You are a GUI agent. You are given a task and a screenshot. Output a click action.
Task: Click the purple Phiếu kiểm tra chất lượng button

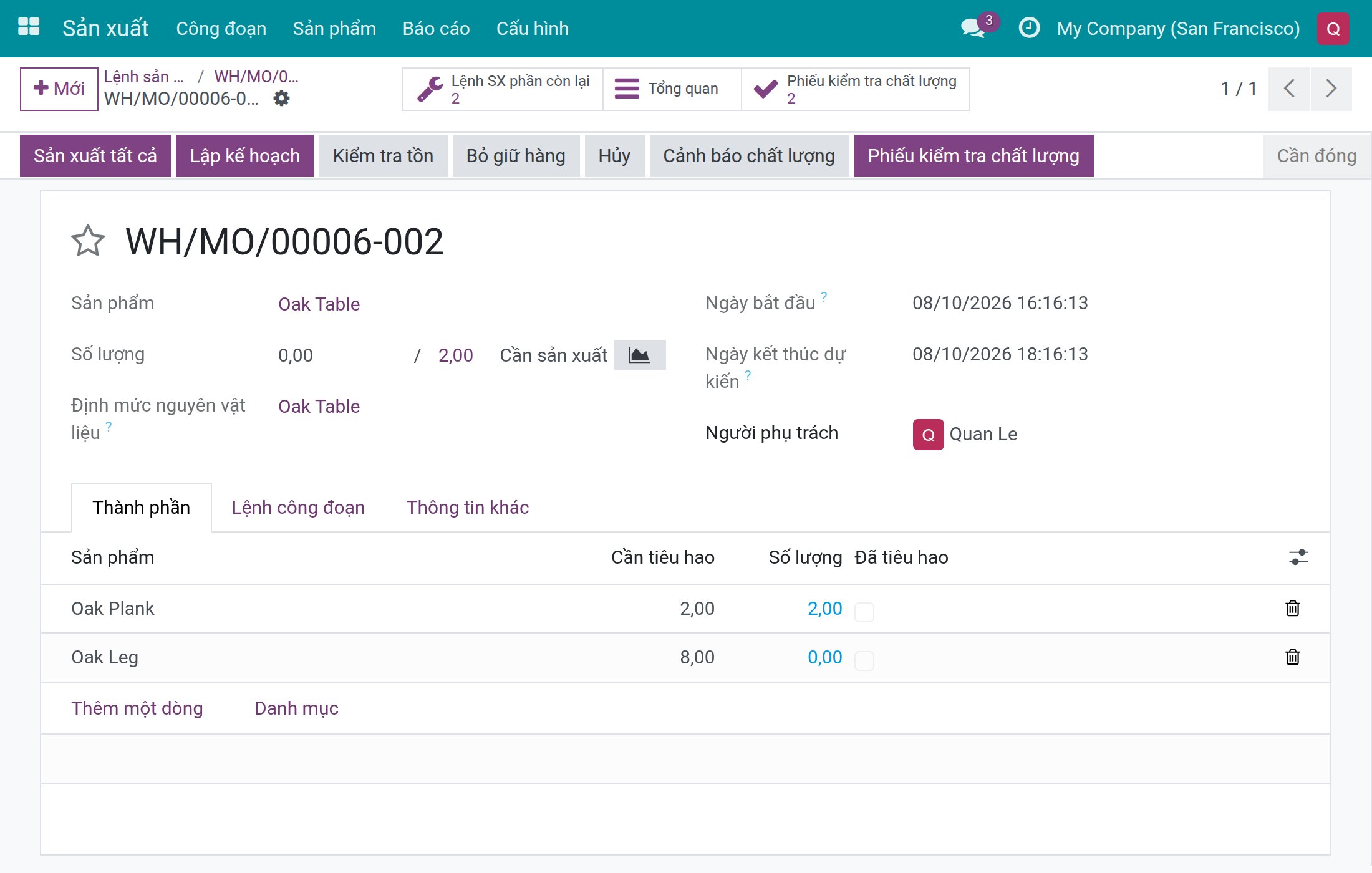coord(973,156)
